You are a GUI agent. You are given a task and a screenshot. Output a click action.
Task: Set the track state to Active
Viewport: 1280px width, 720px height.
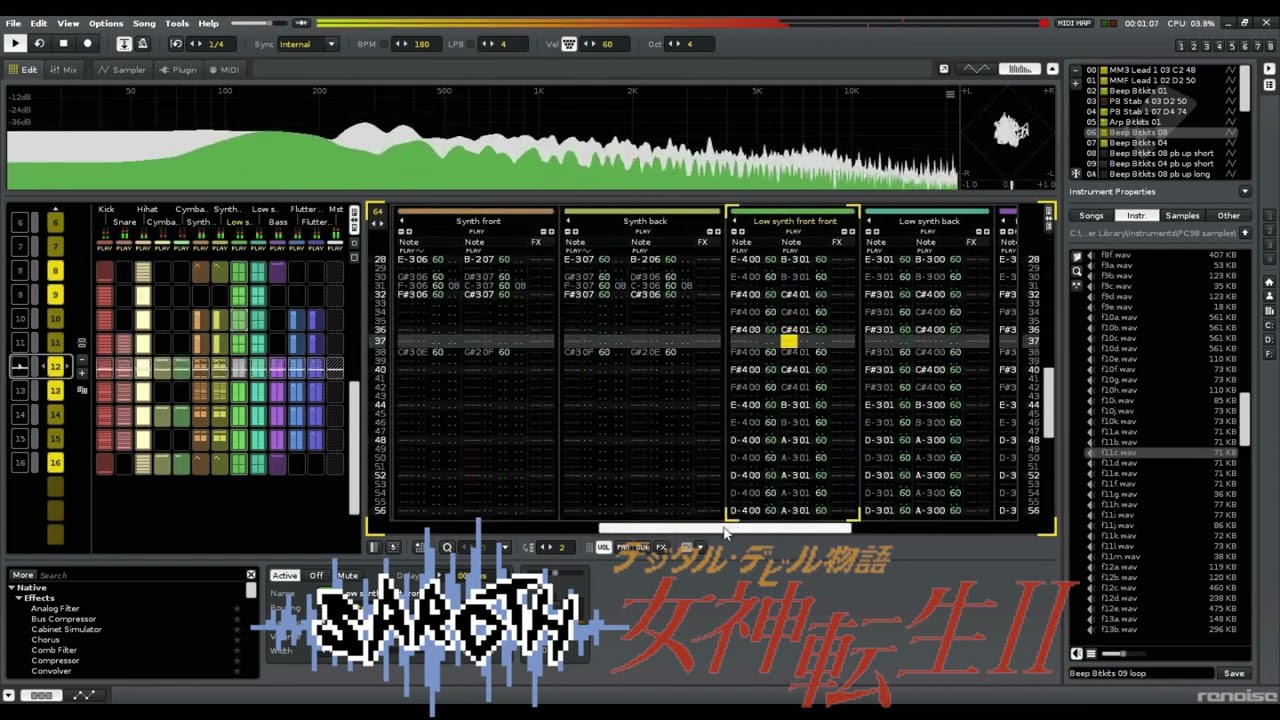(285, 575)
